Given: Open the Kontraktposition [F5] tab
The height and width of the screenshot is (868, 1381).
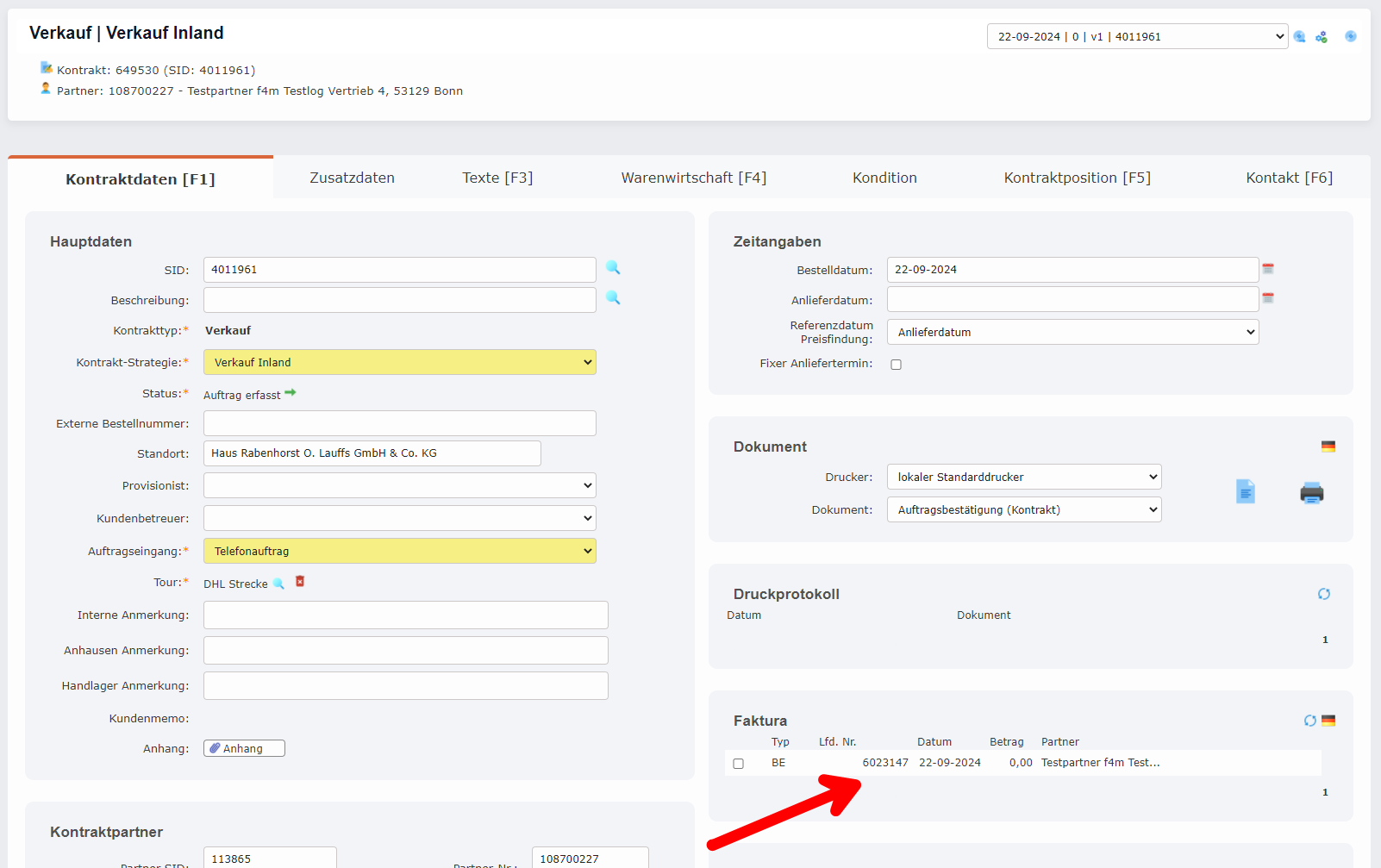Looking at the screenshot, I should 1076,178.
